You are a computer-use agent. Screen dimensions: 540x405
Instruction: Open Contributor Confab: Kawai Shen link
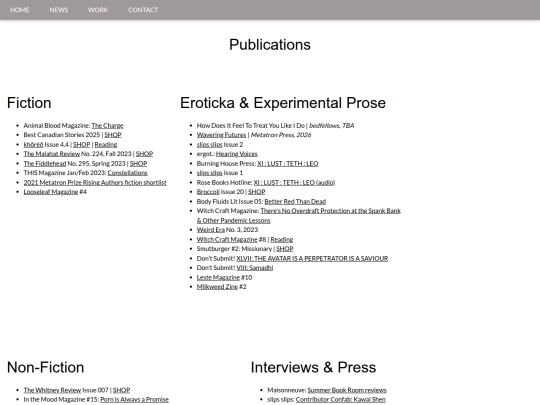341,399
